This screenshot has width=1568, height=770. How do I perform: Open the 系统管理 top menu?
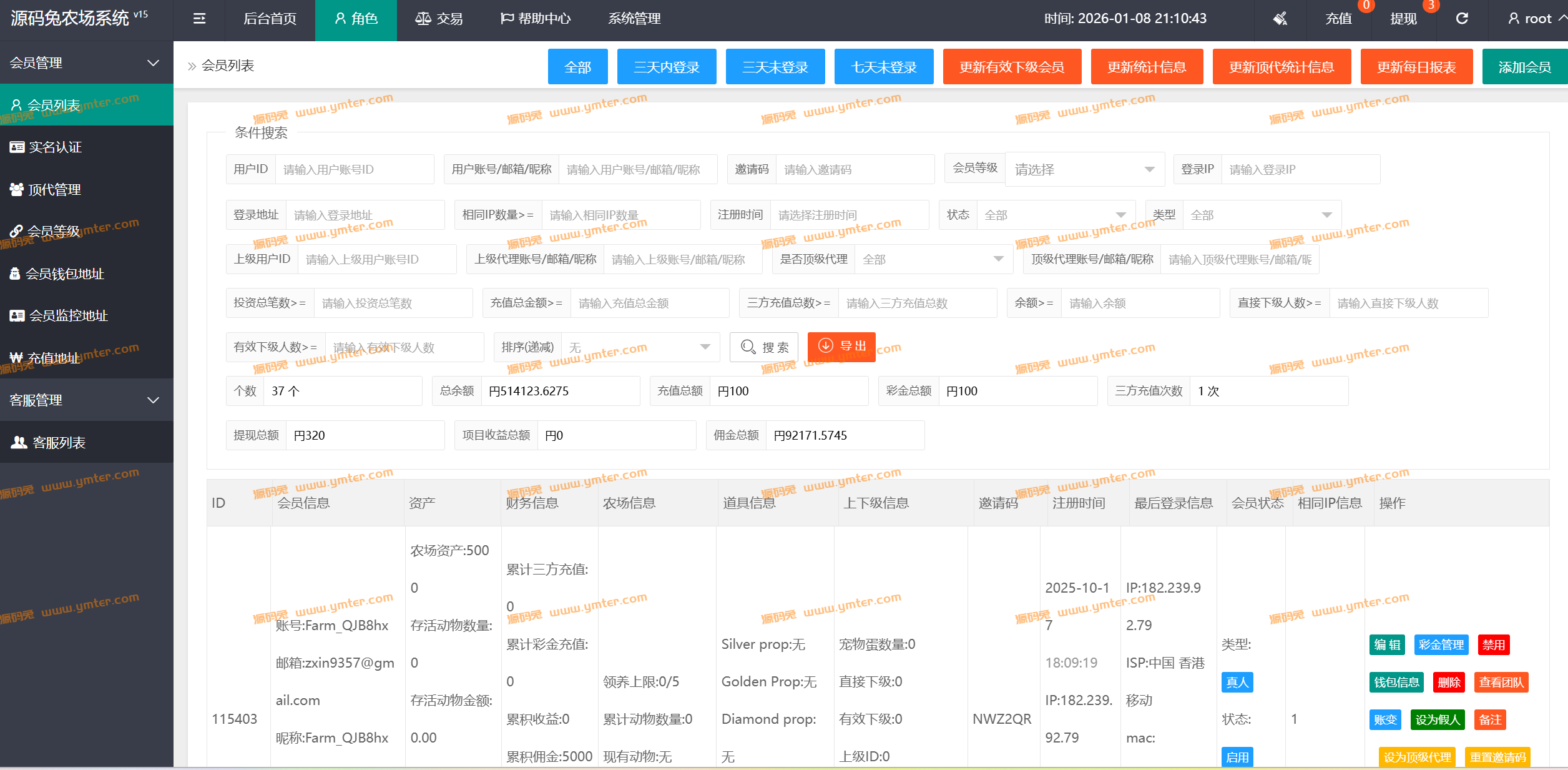[x=634, y=19]
